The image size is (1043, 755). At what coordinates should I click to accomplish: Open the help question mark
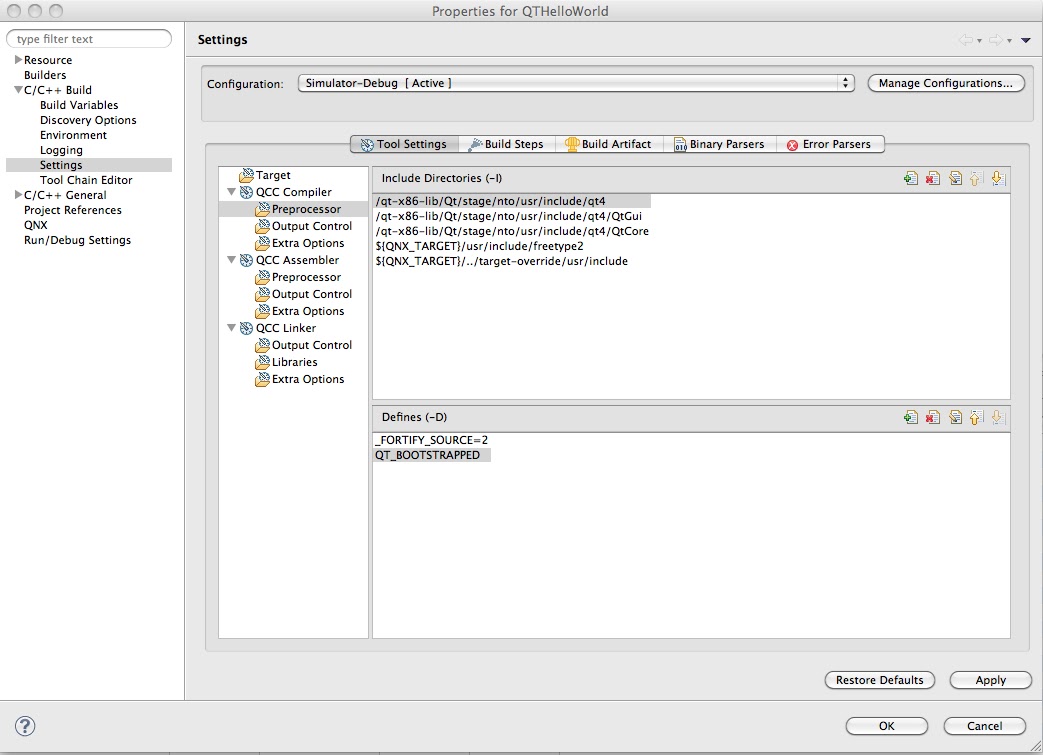(x=25, y=726)
